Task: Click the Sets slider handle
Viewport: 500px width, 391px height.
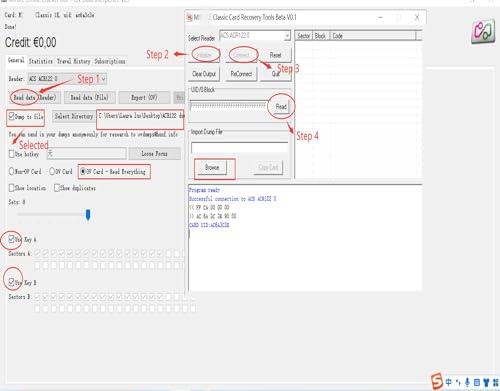Action: pyautogui.click(x=88, y=215)
